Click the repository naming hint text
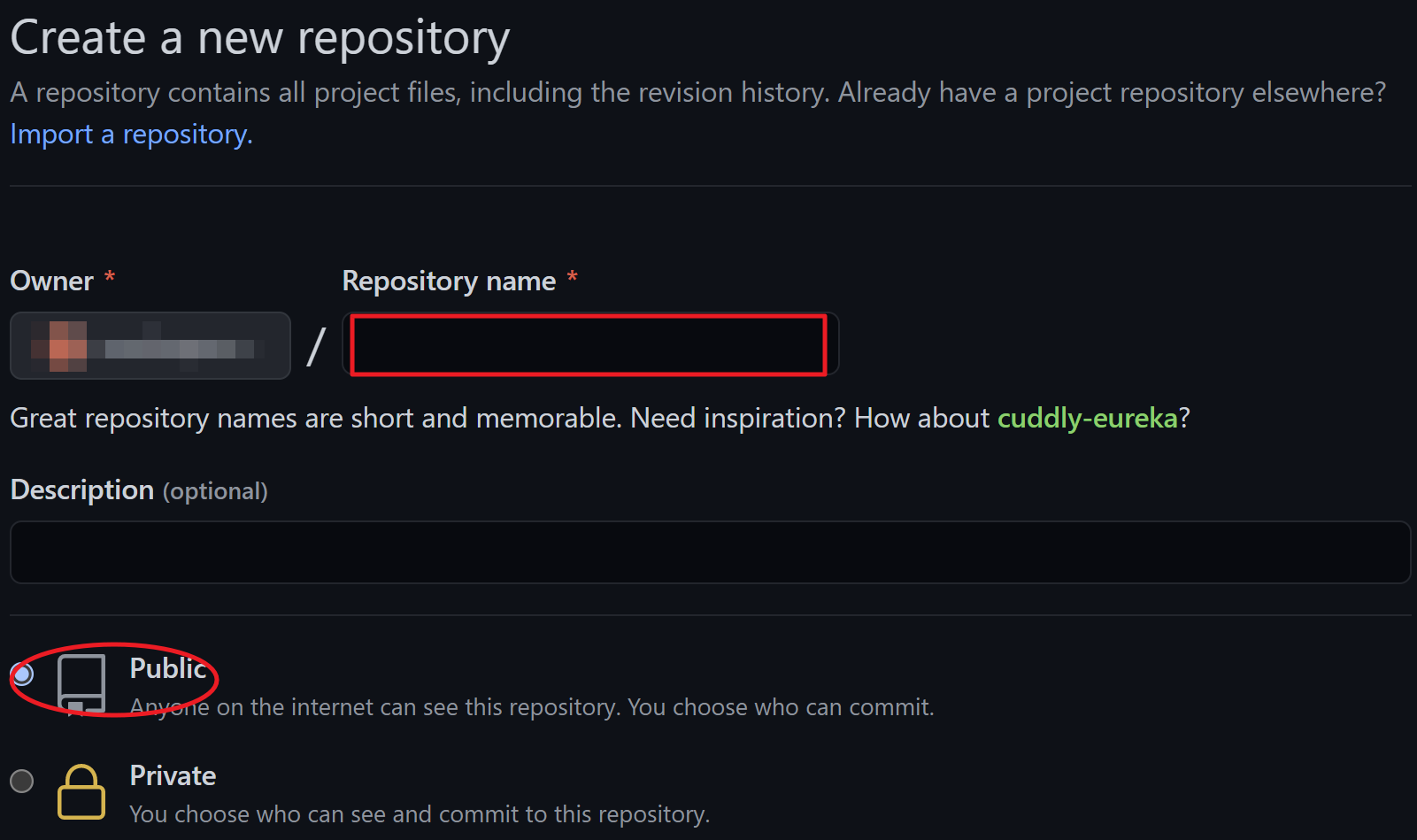 point(600,418)
